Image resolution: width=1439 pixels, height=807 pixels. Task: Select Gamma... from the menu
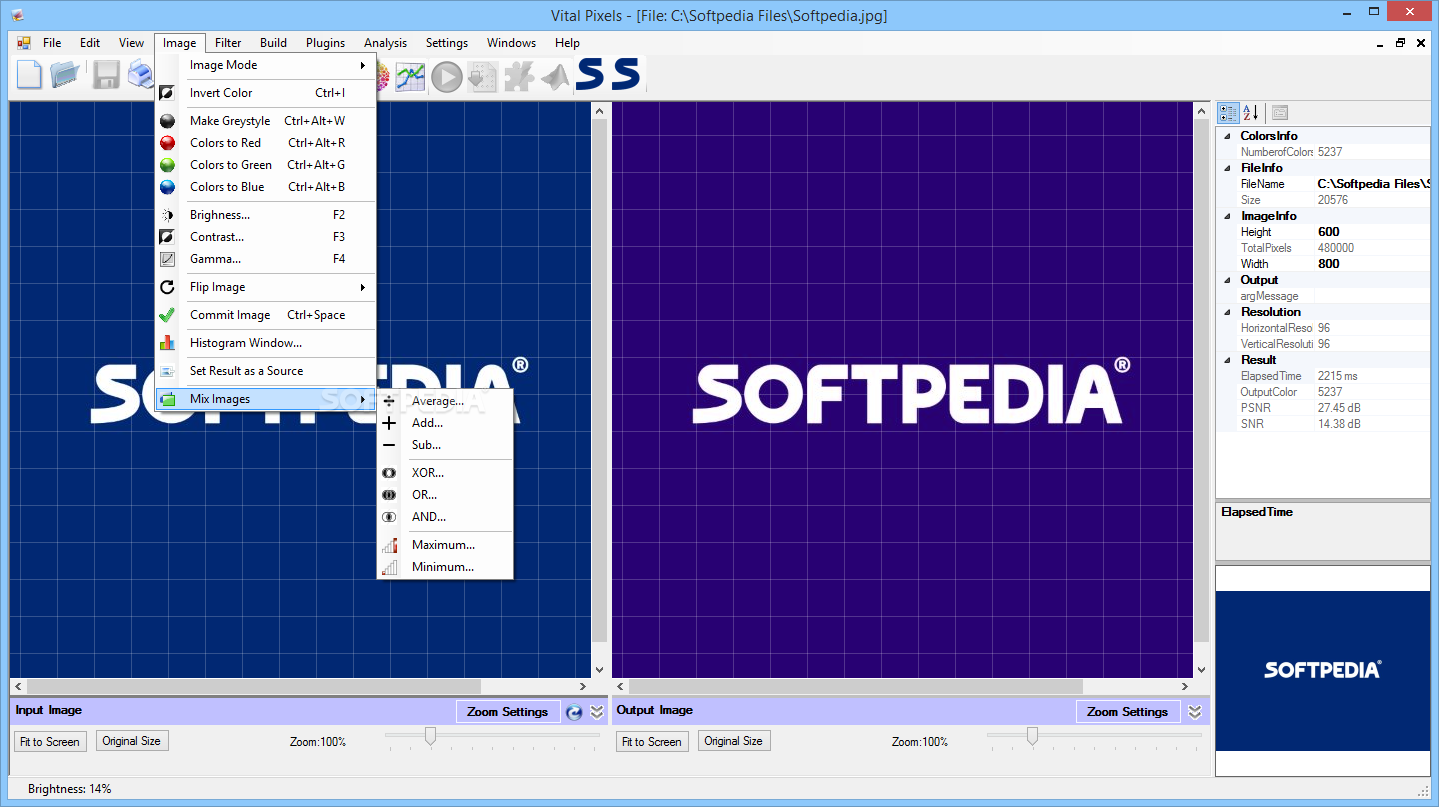[266, 259]
